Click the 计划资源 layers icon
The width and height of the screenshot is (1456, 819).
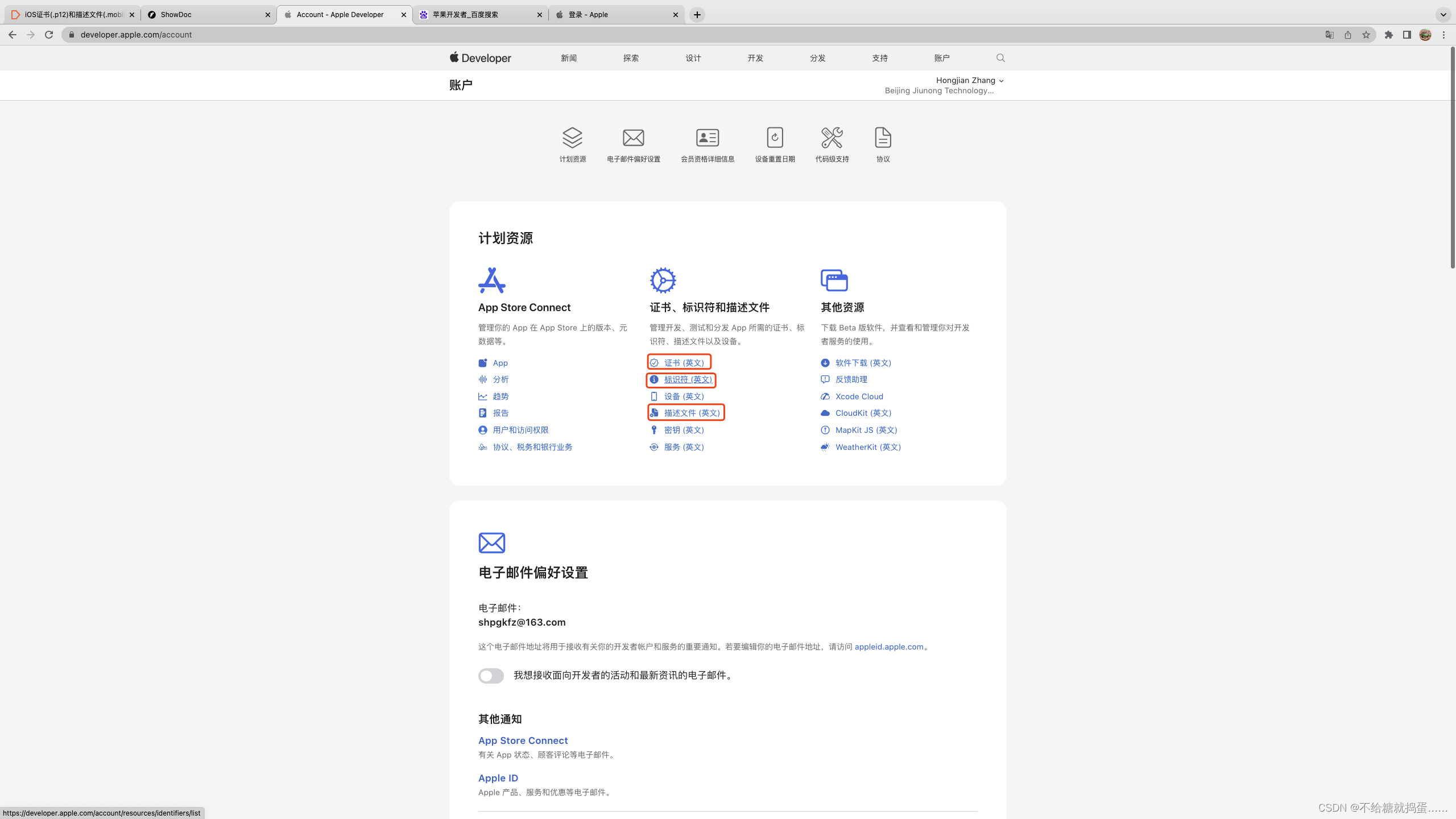tap(572, 138)
